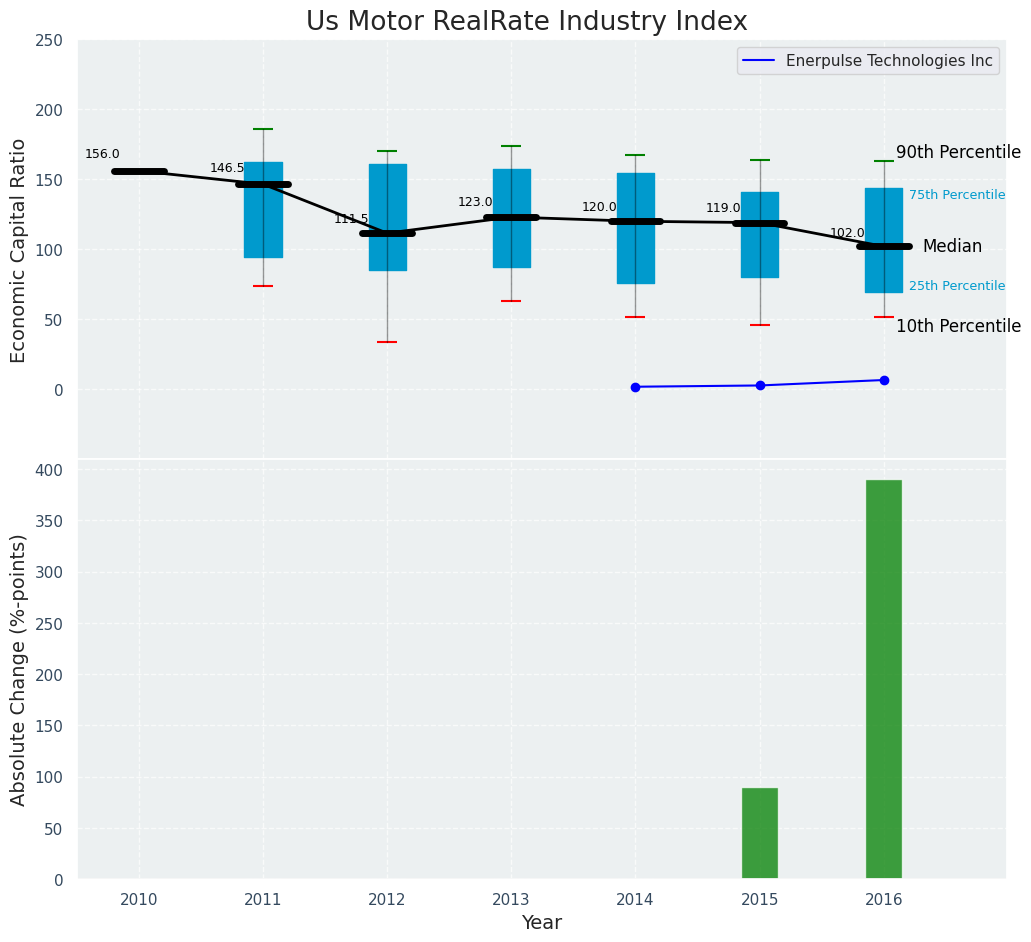Click the 111.5 median value label

pos(351,219)
